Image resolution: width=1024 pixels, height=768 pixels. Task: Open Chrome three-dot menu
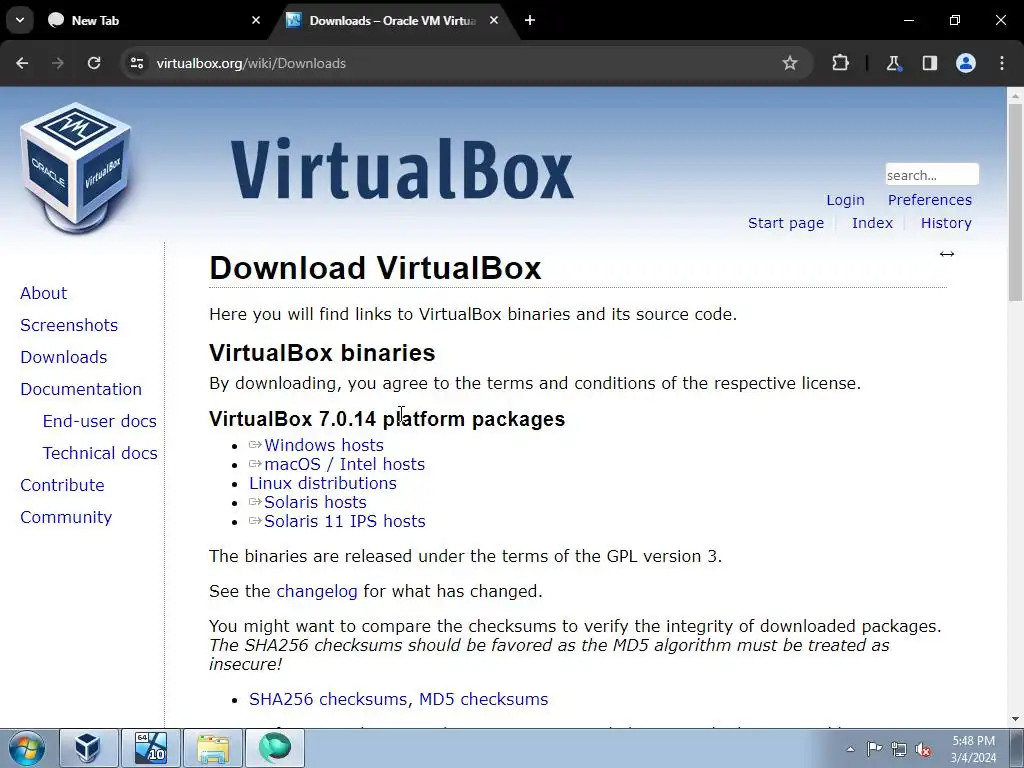(x=1002, y=63)
